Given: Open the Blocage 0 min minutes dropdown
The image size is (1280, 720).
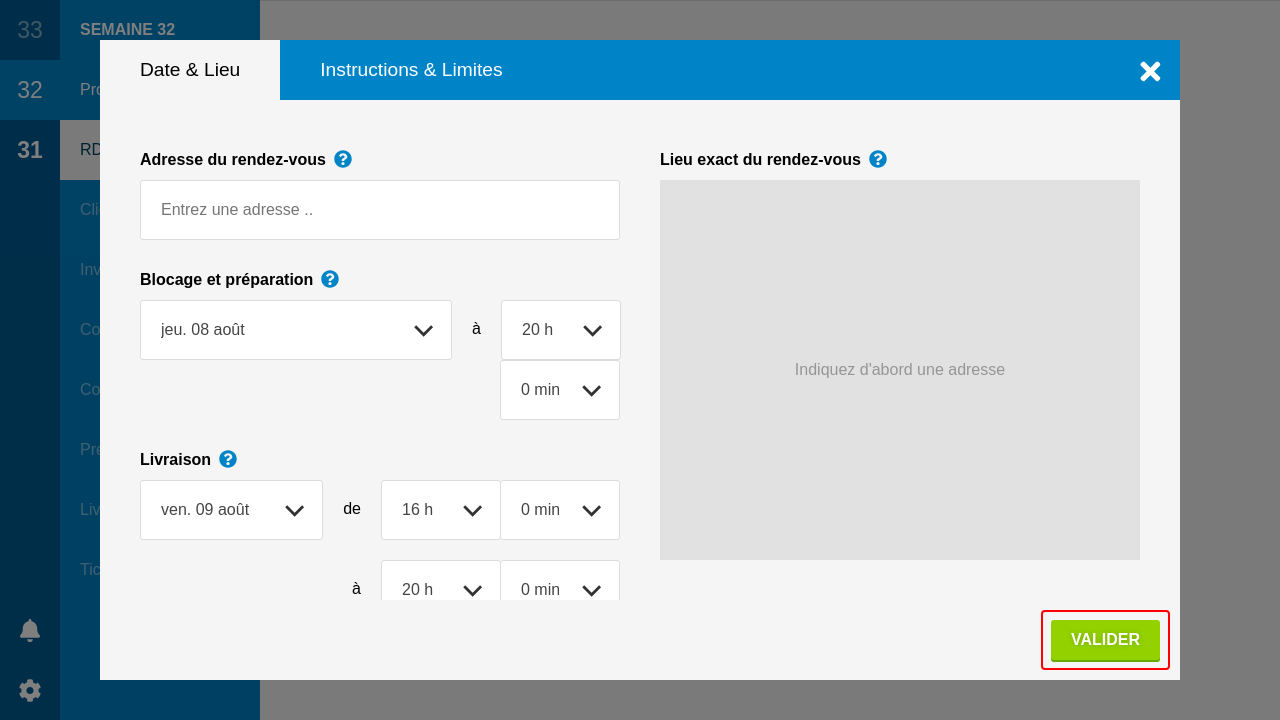Looking at the screenshot, I should 559,390.
